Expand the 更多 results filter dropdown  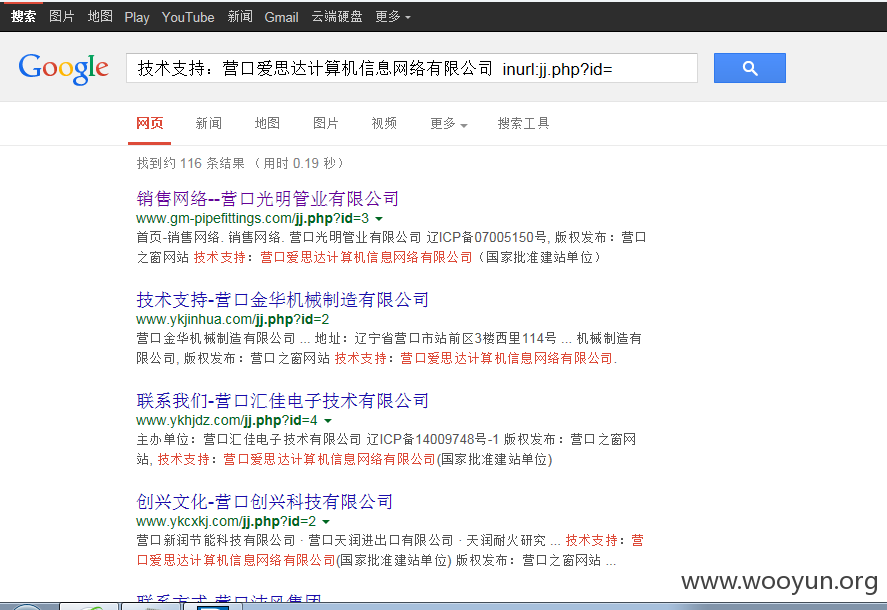pos(449,123)
